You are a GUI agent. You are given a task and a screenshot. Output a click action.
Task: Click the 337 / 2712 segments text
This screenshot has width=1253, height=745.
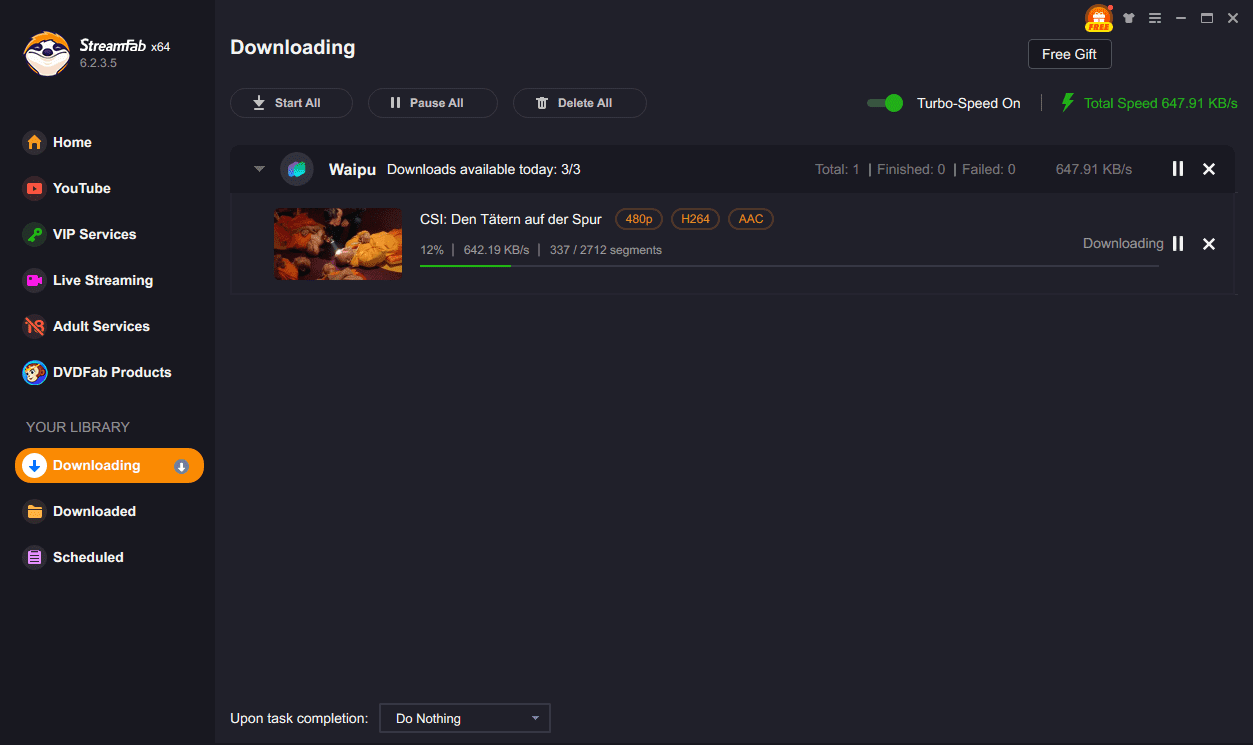tap(606, 250)
